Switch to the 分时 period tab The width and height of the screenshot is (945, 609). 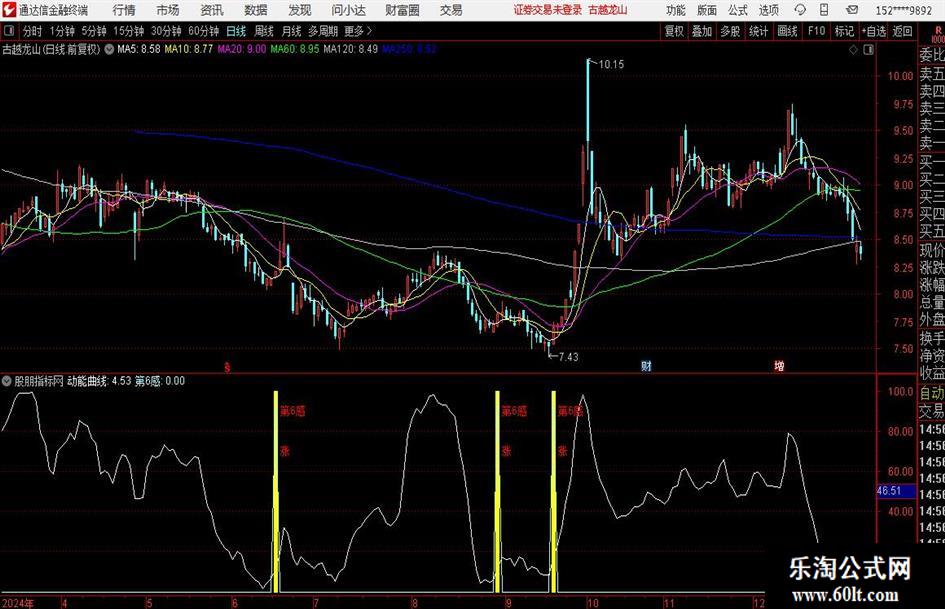pos(33,31)
